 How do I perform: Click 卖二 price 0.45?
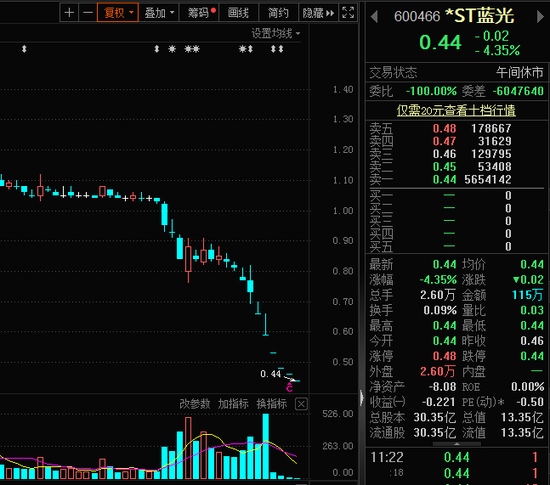coord(444,167)
